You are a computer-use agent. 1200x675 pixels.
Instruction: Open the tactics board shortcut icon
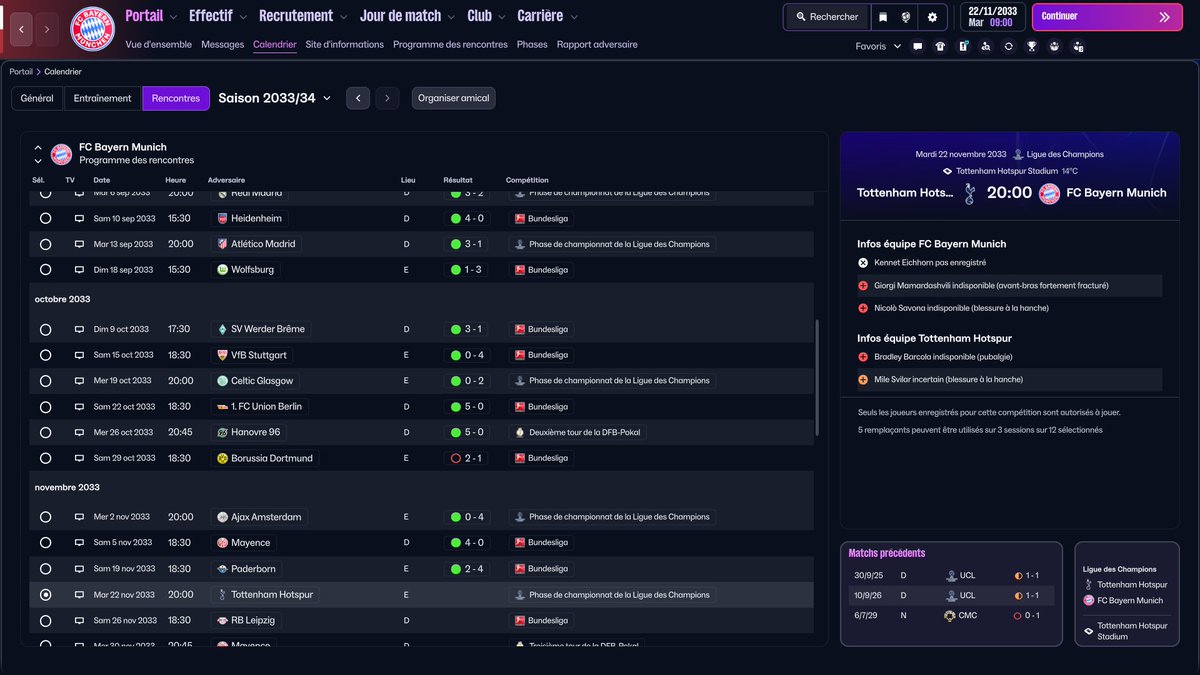[x=963, y=46]
